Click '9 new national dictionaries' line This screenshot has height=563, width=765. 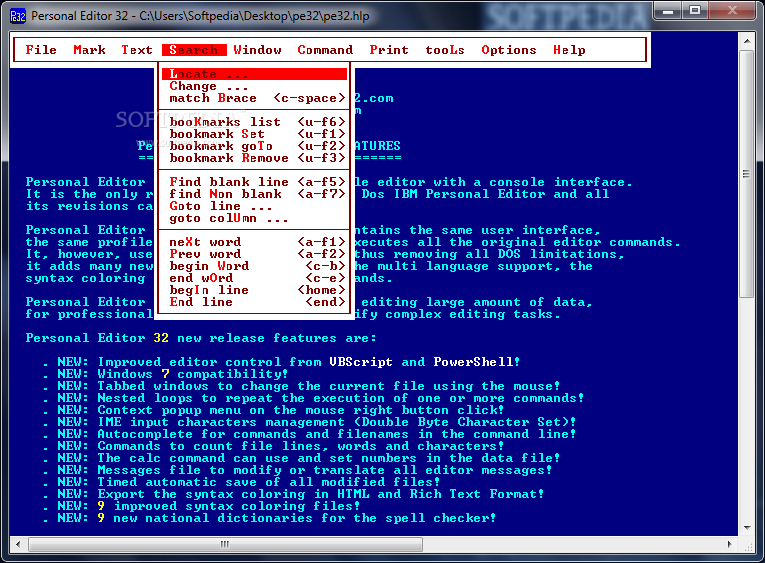point(269,518)
